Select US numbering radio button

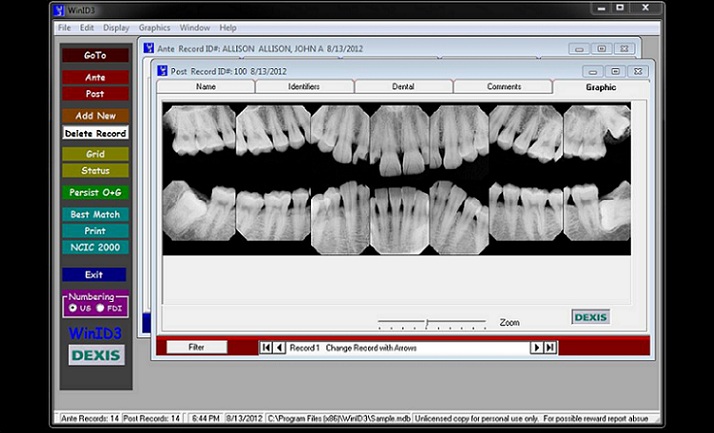tap(73, 308)
